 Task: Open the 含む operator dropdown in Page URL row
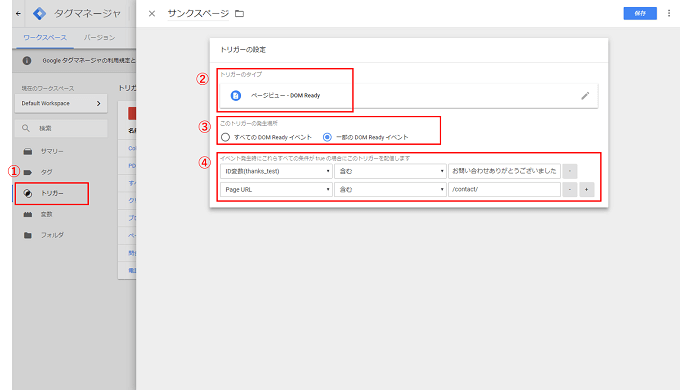[390, 190]
